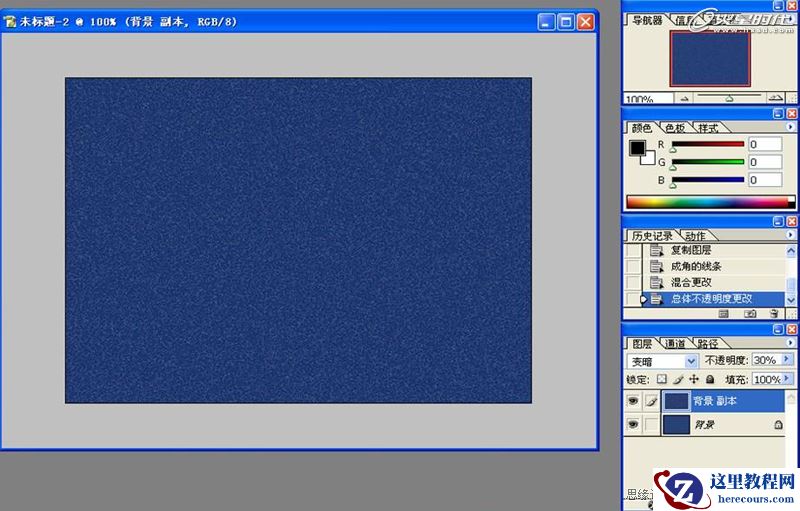800x511 pixels.
Task: Click the B value input field
Action: [x=765, y=180]
